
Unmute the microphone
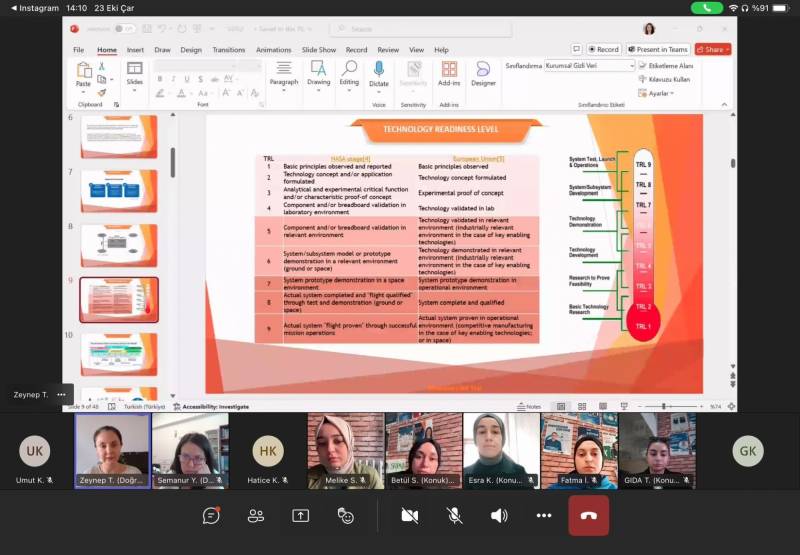click(x=454, y=515)
